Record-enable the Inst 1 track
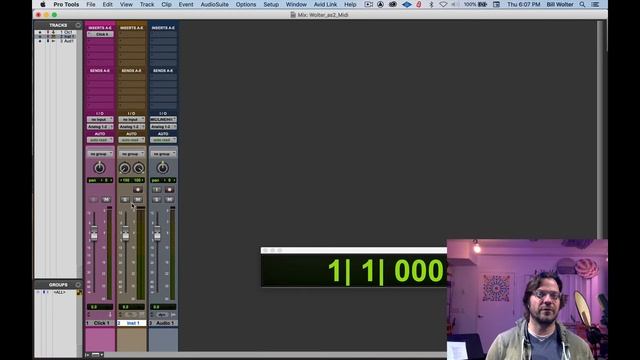The image size is (640, 360). click(138, 189)
